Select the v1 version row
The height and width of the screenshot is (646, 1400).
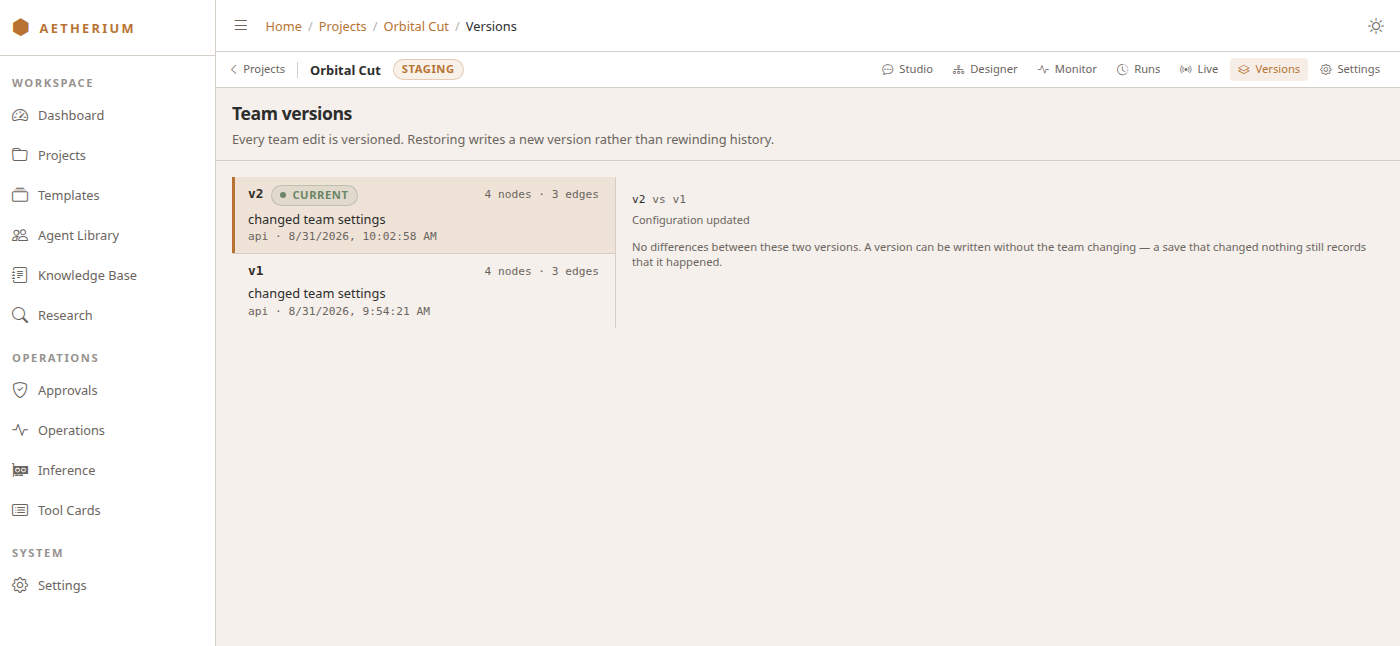click(x=424, y=291)
